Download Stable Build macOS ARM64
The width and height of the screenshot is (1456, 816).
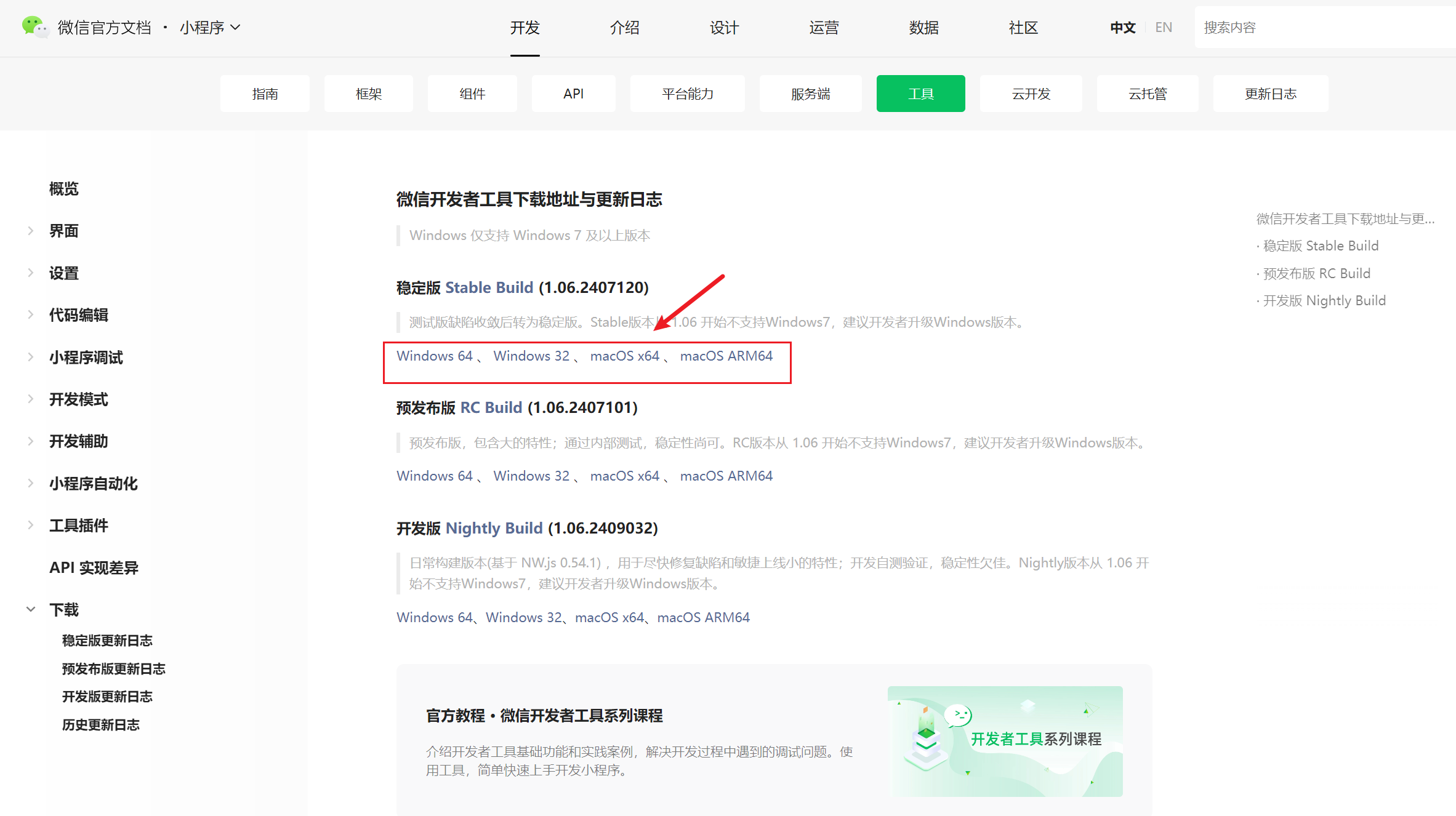click(x=726, y=356)
